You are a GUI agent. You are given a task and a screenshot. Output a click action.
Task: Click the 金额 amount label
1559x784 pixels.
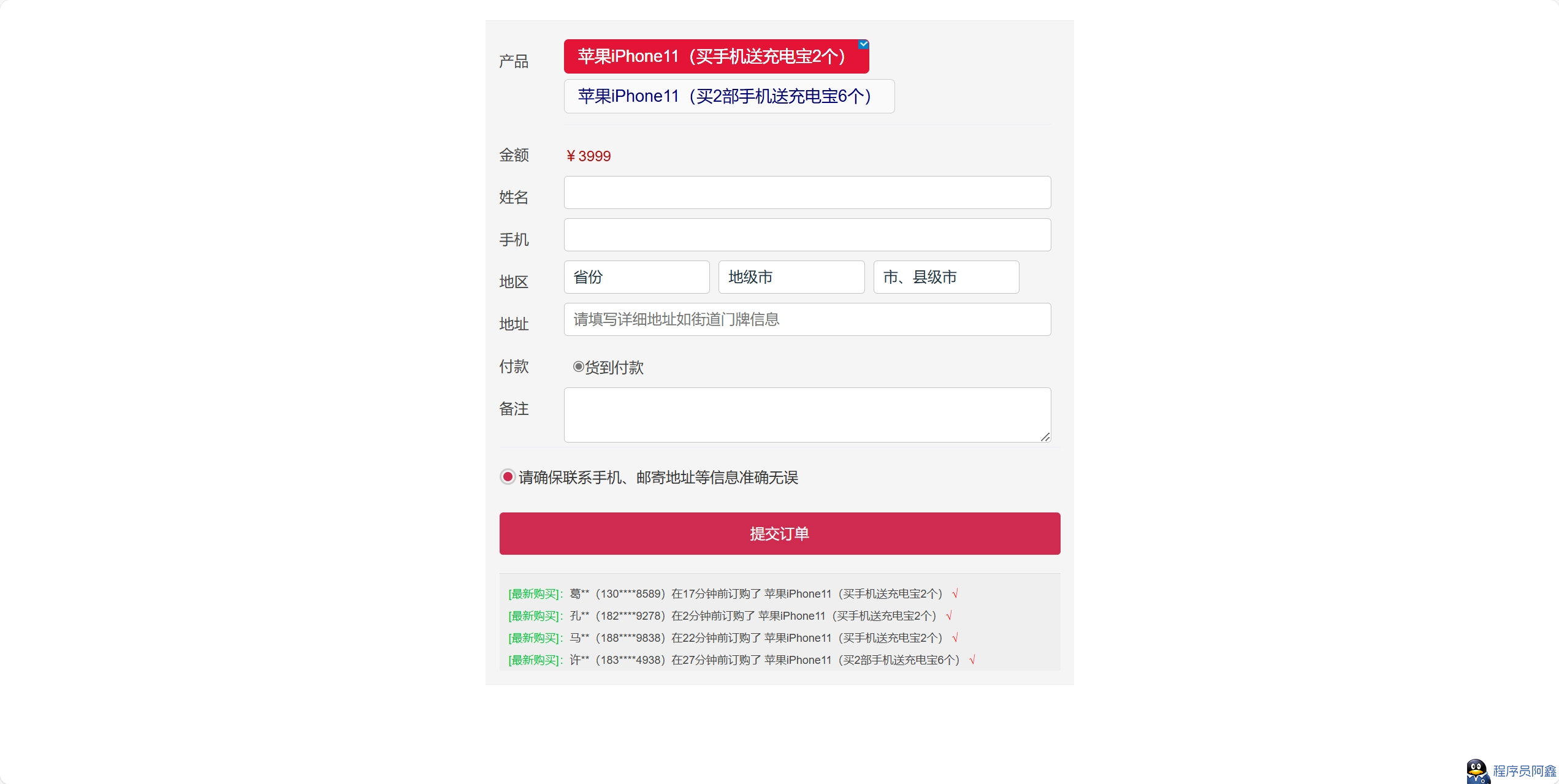pos(514,155)
